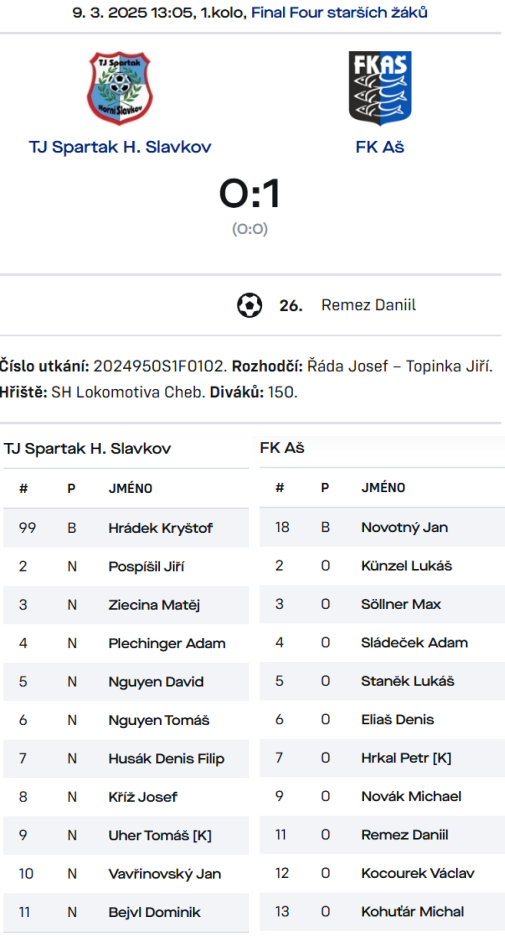Click the TJ Spartak H. Slavkov lineup heading
The height and width of the screenshot is (937, 505).
tap(87, 449)
